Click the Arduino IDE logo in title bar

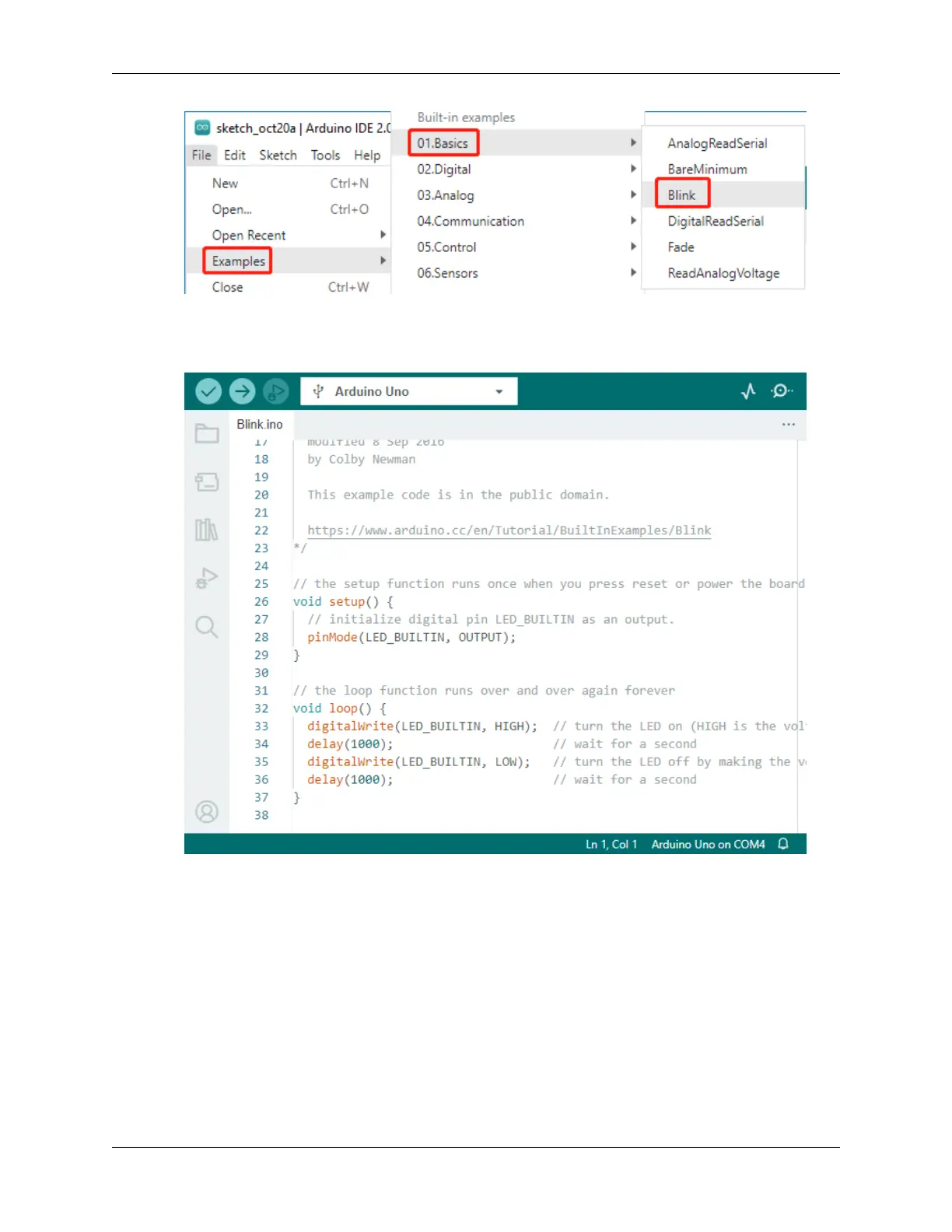pyautogui.click(x=202, y=128)
